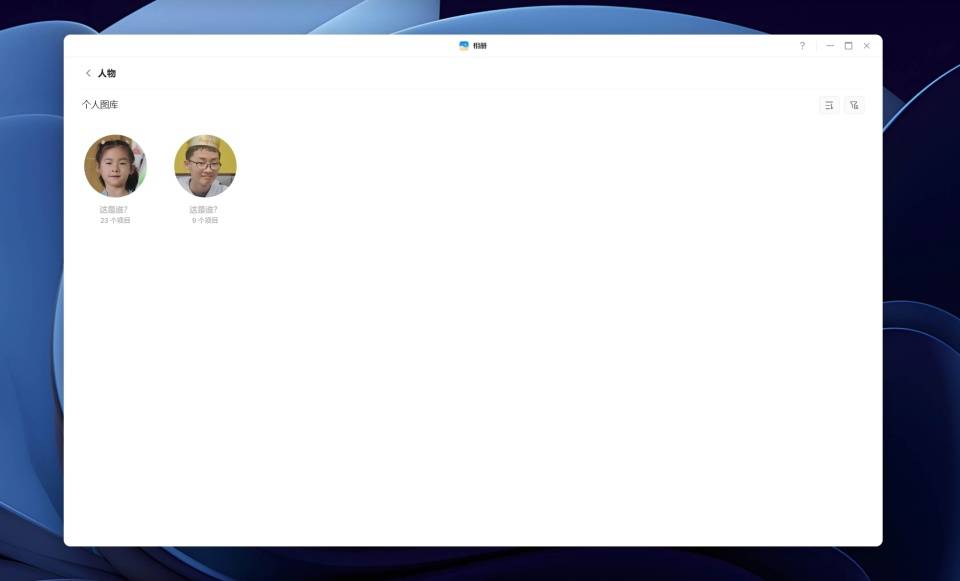Open the girl's face album thumbnail
This screenshot has width=960, height=581.
point(115,166)
